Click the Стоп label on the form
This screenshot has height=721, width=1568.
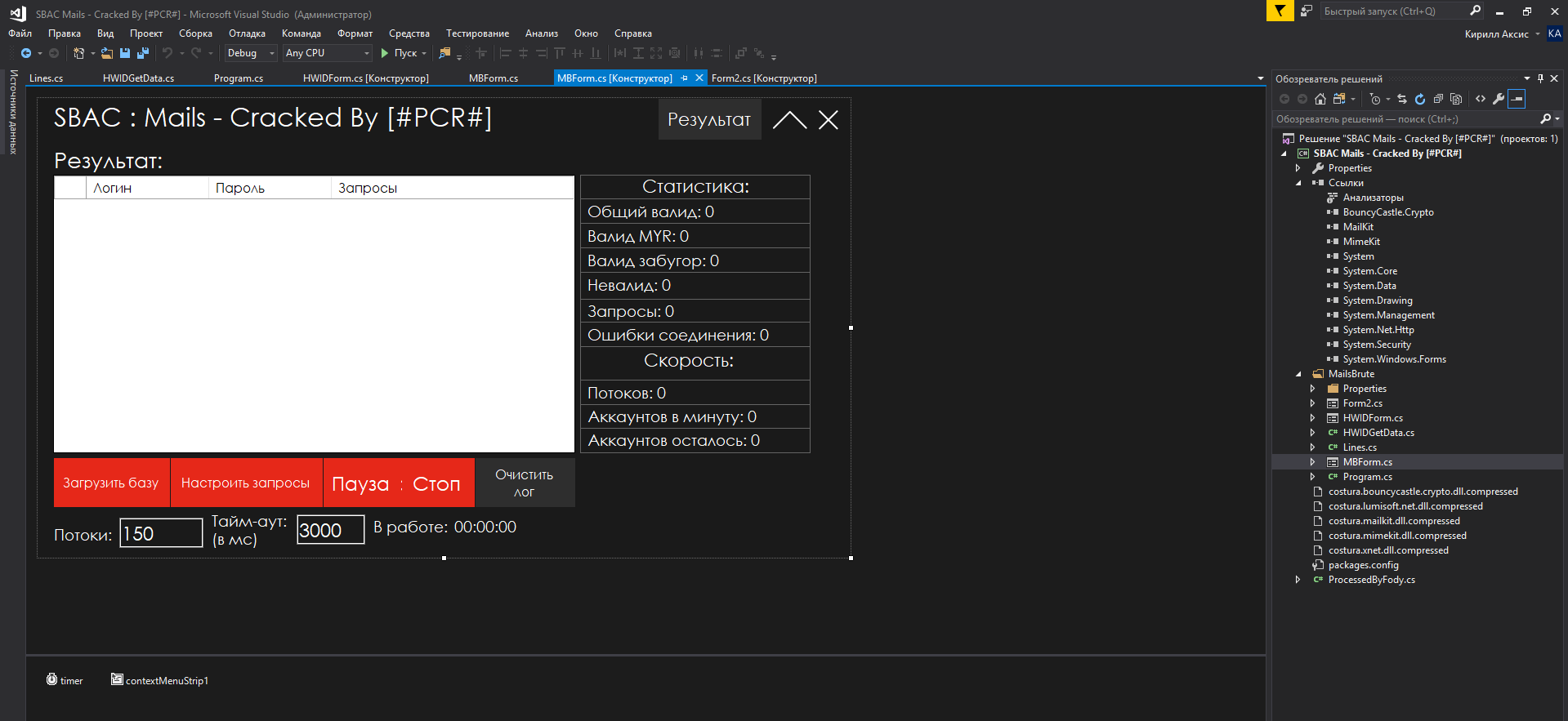pyautogui.click(x=436, y=484)
